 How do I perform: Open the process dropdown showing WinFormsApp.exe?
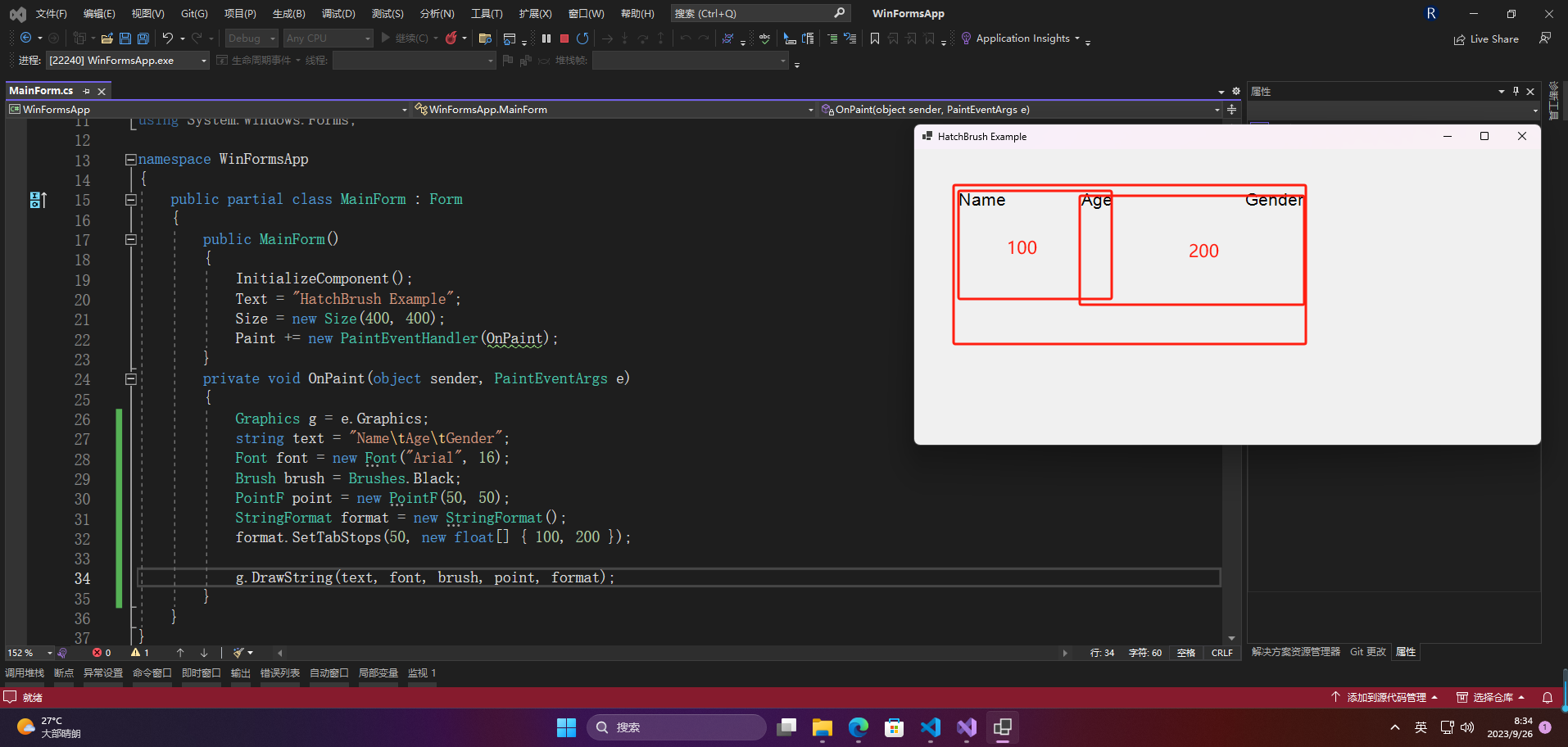[x=127, y=61]
